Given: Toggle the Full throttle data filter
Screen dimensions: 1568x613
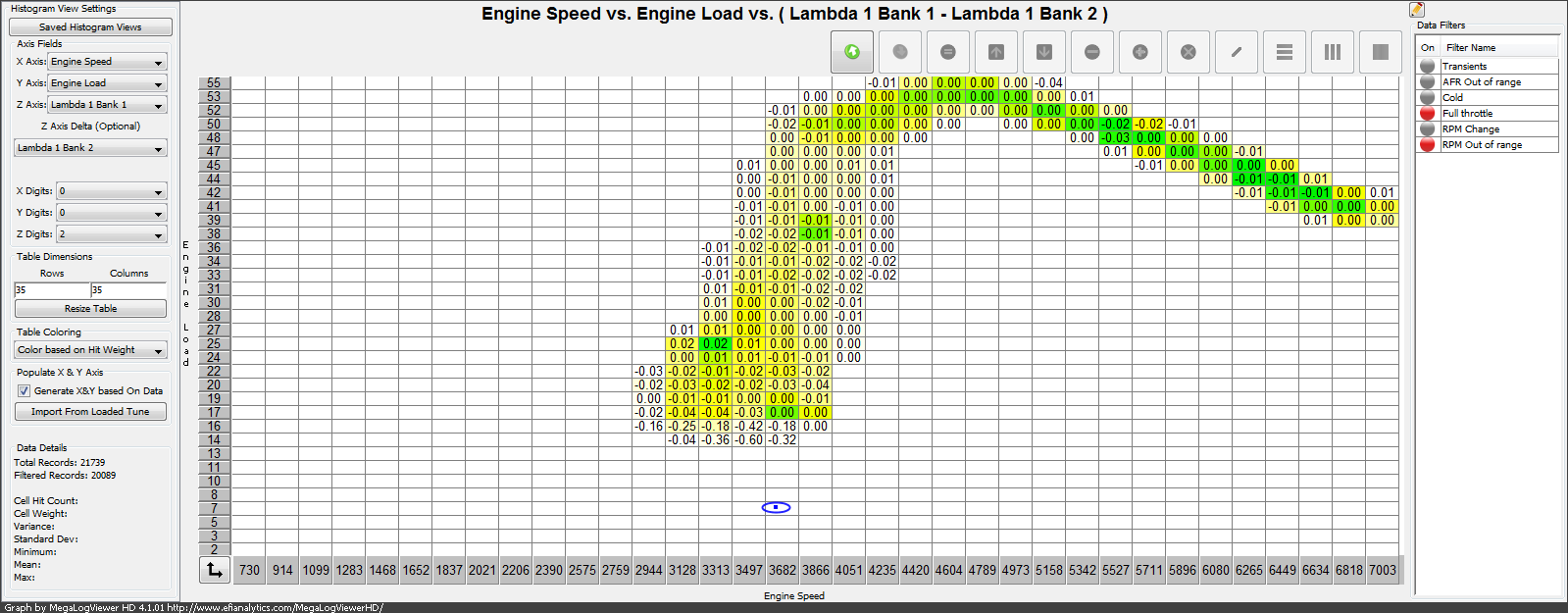Looking at the screenshot, I should (x=1427, y=114).
